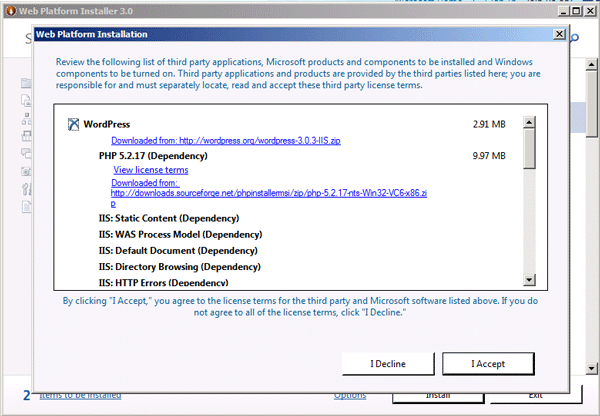600x416 pixels.
Task: Click the 2.91 MB size value
Action: tap(489, 124)
